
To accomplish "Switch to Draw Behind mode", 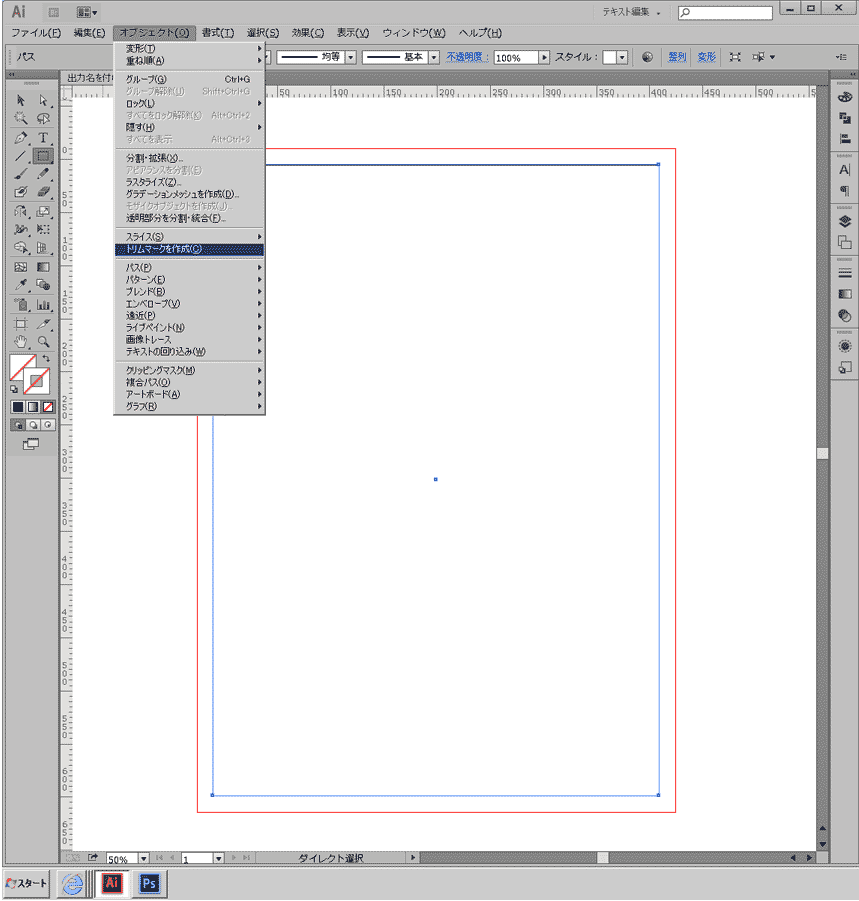I will 32,424.
